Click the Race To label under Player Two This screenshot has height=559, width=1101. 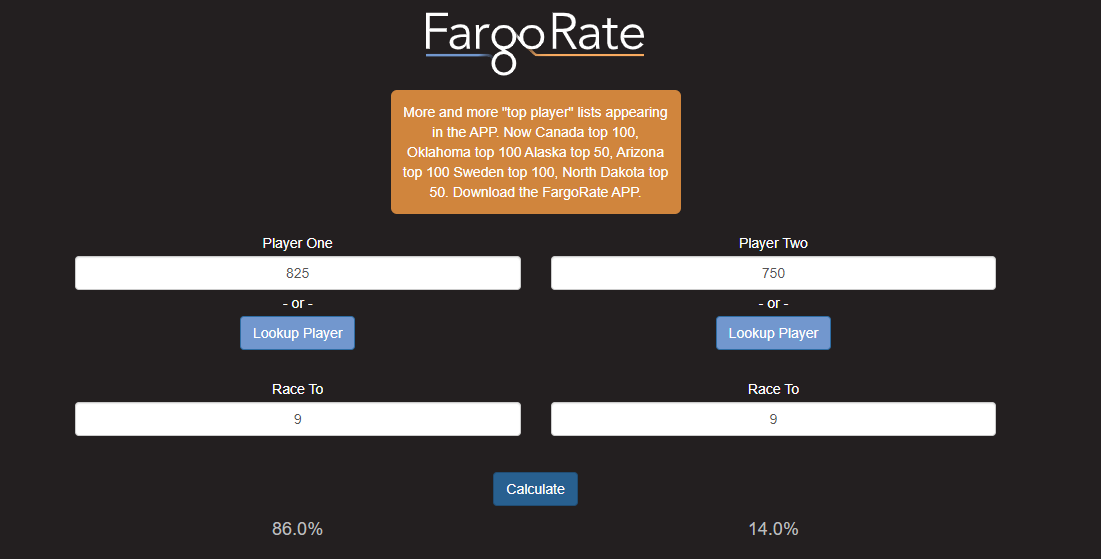click(x=773, y=389)
